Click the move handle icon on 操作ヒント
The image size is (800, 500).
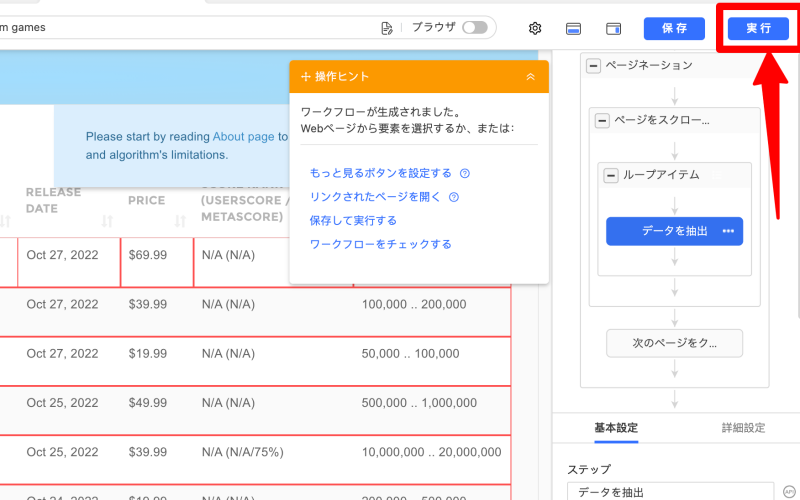(306, 76)
